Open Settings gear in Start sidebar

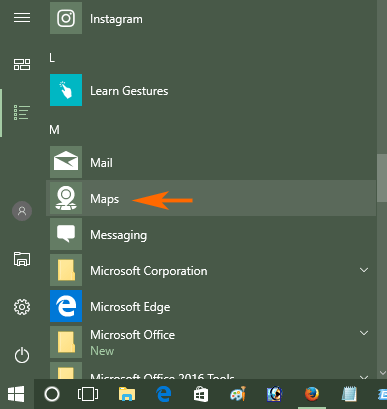pyautogui.click(x=22, y=307)
